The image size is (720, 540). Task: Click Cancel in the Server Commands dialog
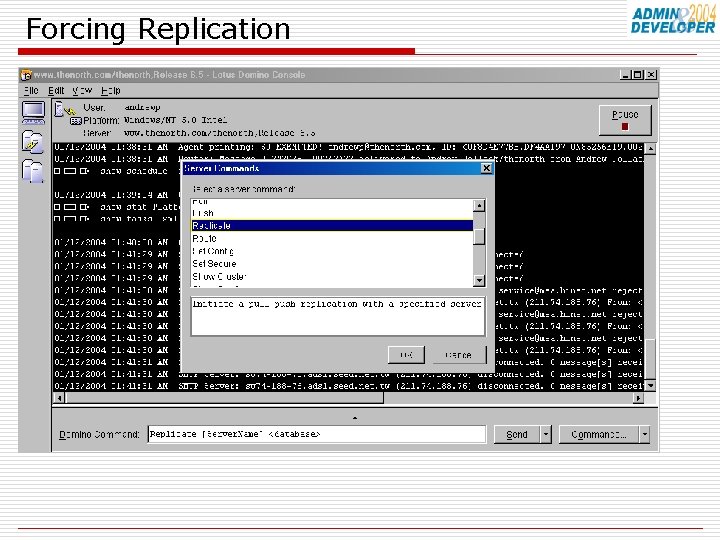pyautogui.click(x=459, y=354)
